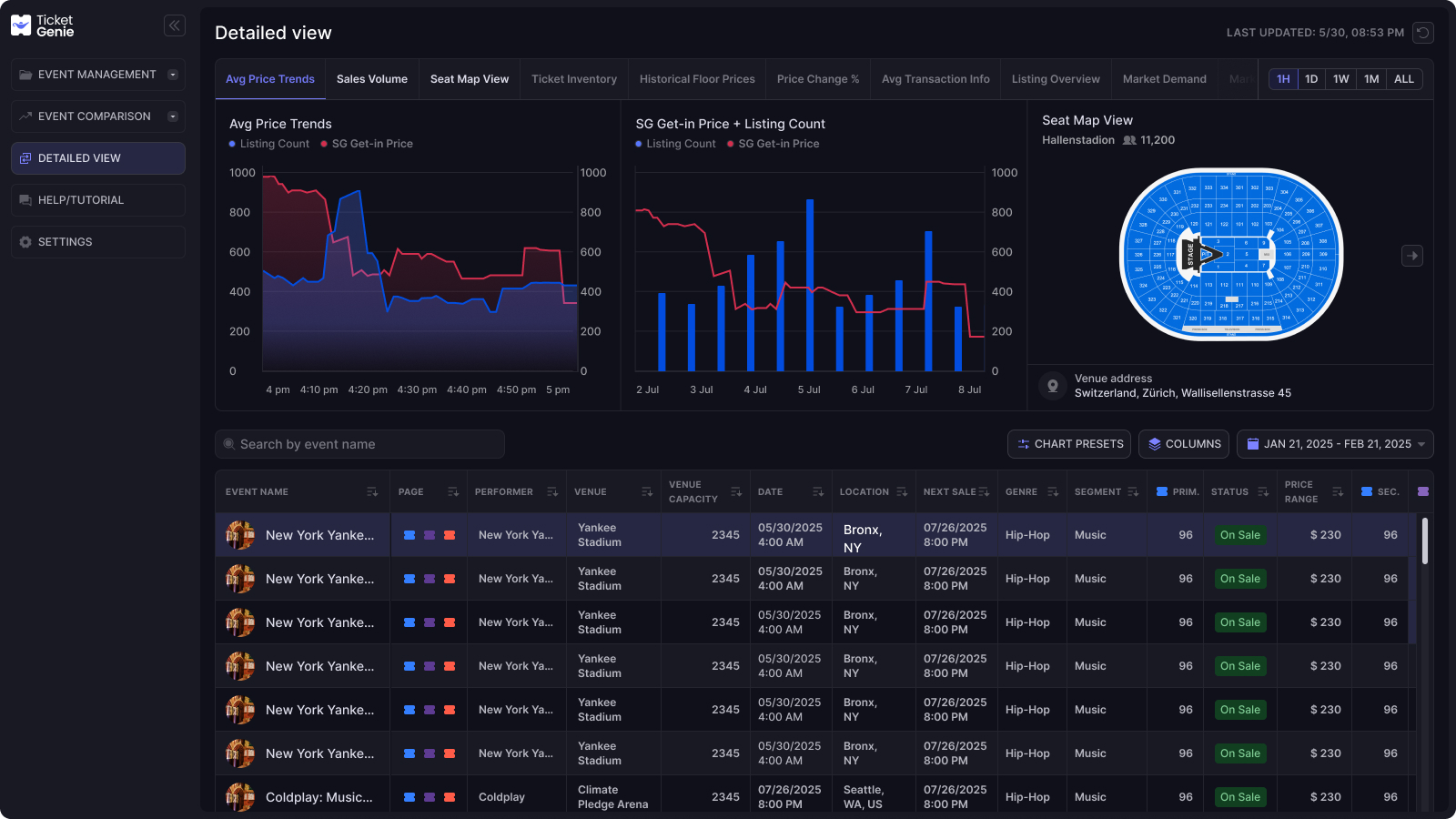Toggle the SG Get-in Price legend
This screenshot has width=1456, height=819.
(x=367, y=144)
